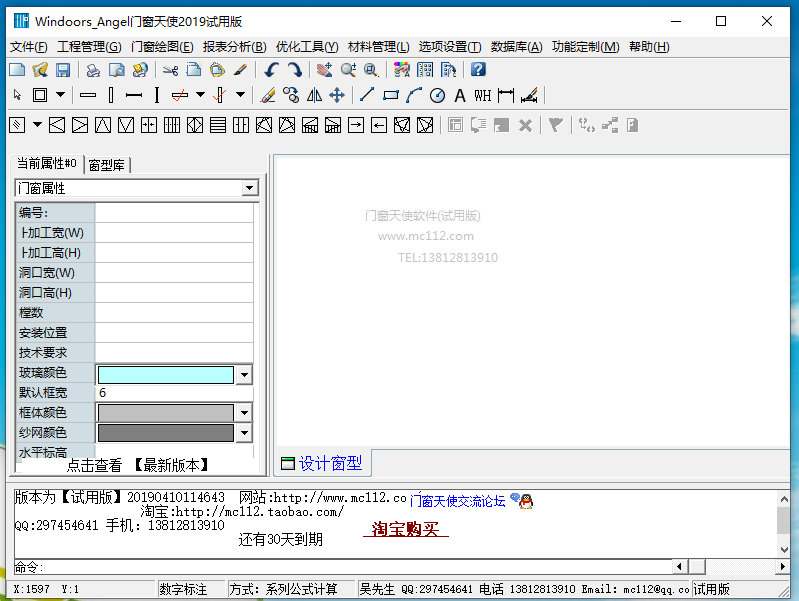
Task: Save using the floppy disk icon
Action: click(x=63, y=69)
